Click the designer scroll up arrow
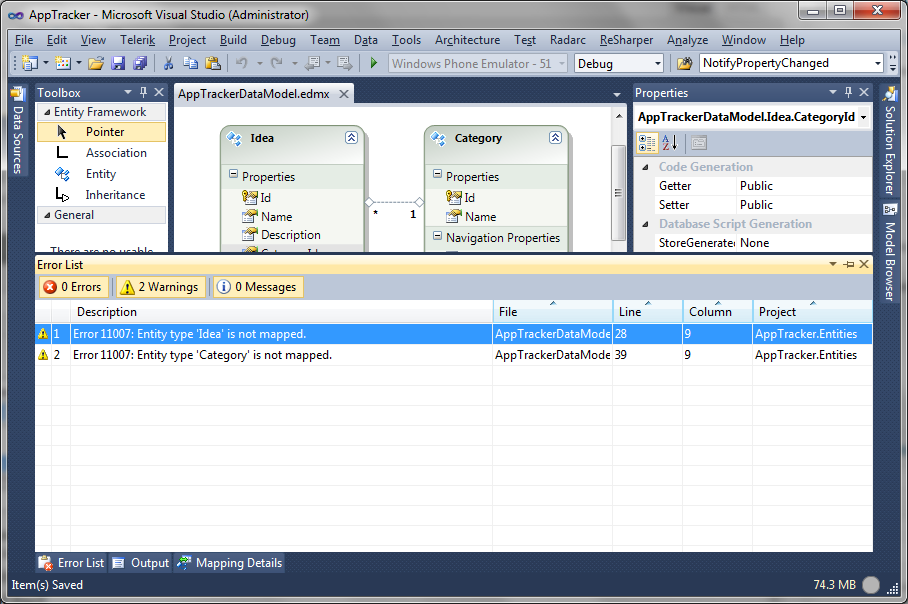The width and height of the screenshot is (908, 604). click(x=618, y=116)
